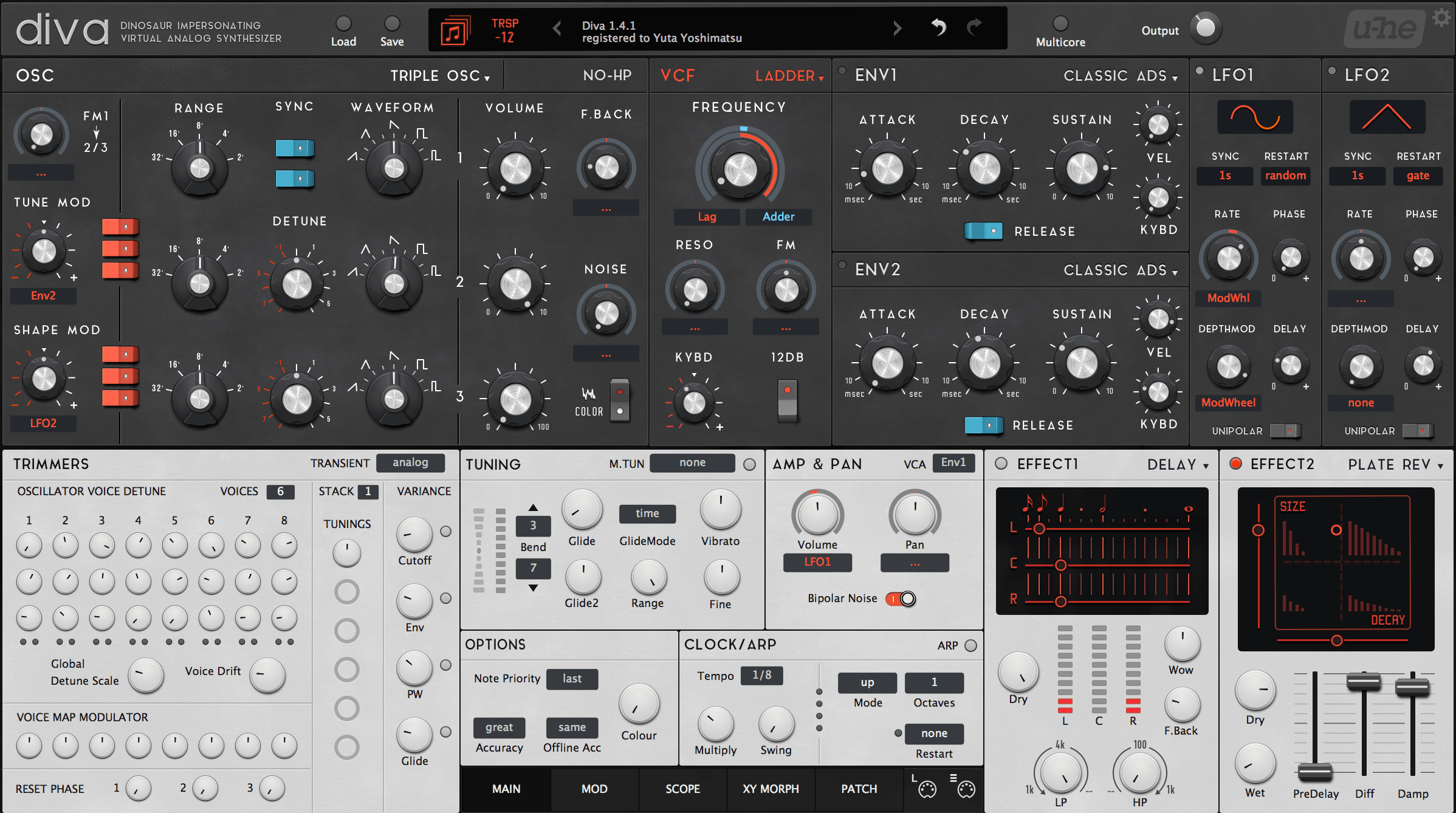Click the undo arrow in the header
Image resolution: width=1456 pixels, height=813 pixels.
click(939, 27)
